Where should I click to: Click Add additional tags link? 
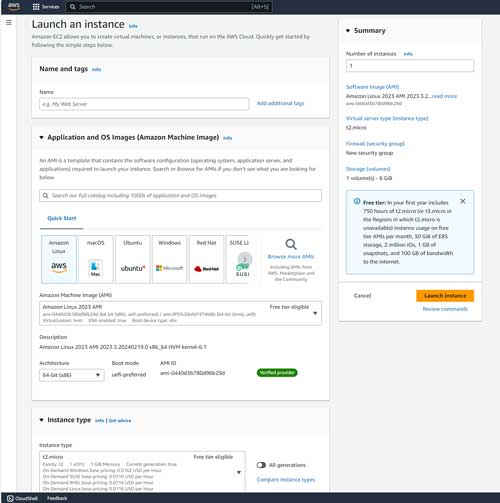coord(280,103)
